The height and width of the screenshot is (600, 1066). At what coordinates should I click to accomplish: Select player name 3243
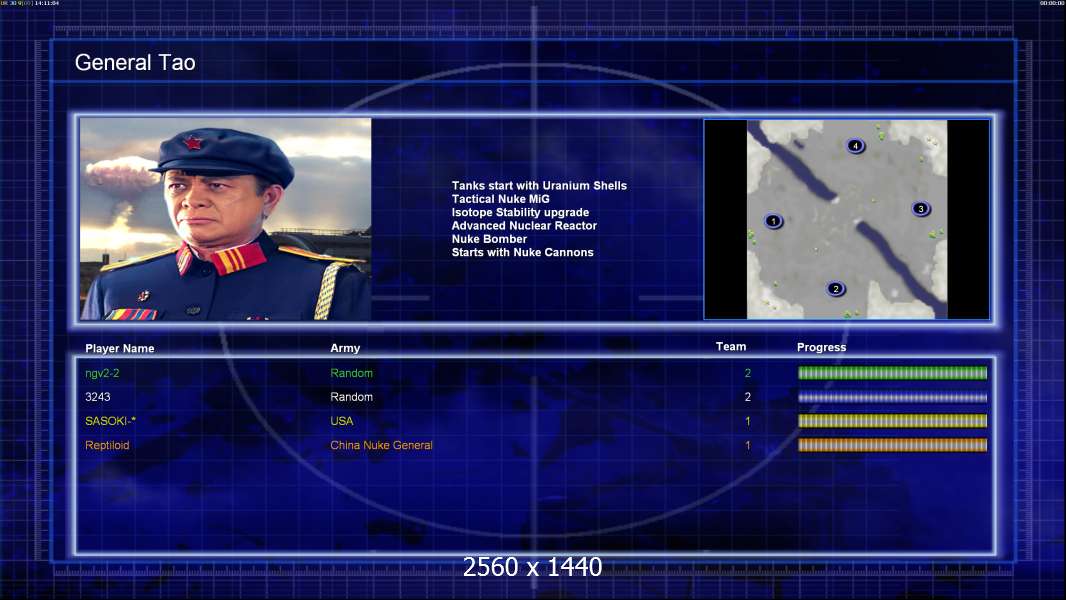[98, 397]
